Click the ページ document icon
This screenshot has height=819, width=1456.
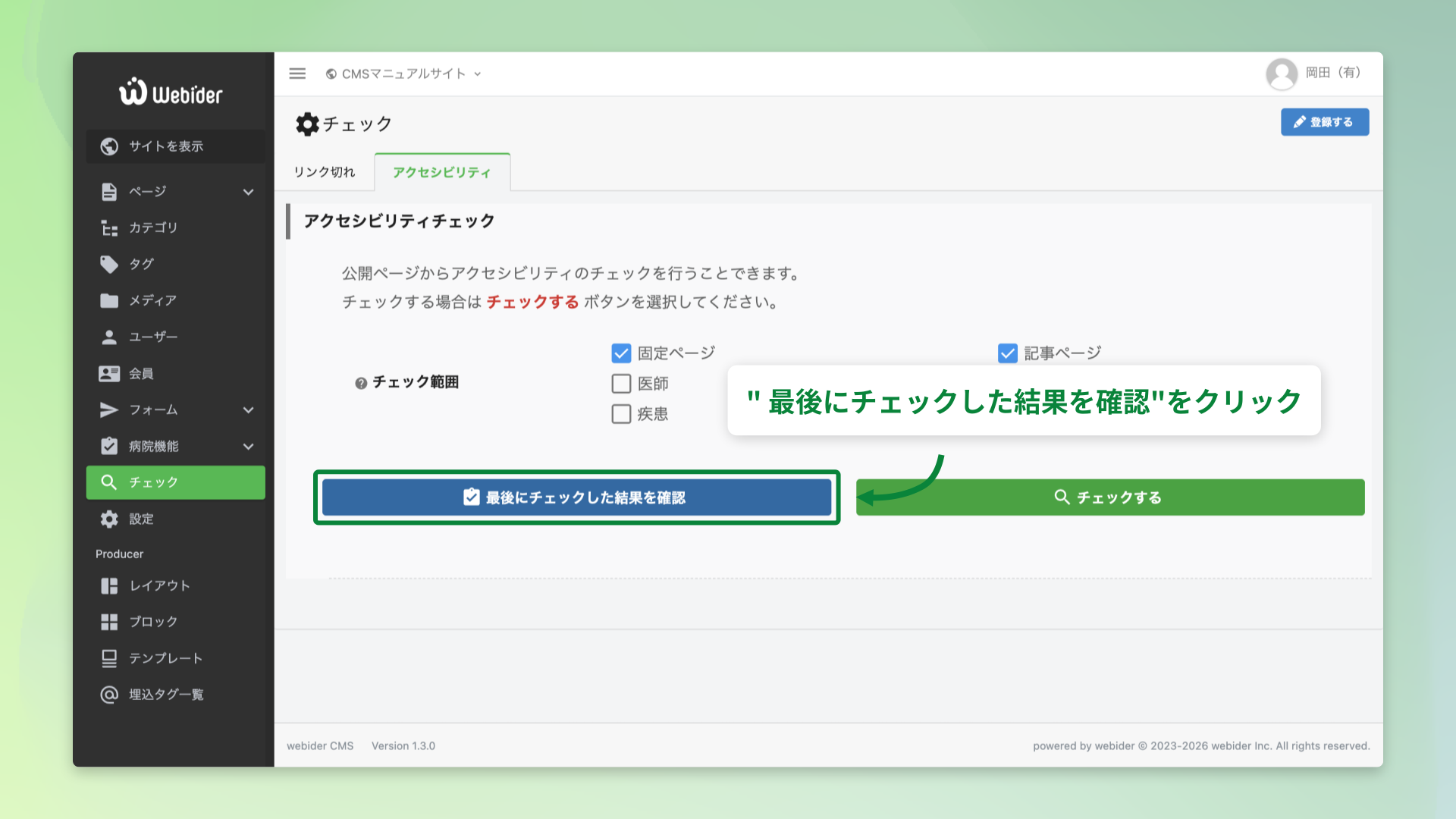tap(109, 192)
